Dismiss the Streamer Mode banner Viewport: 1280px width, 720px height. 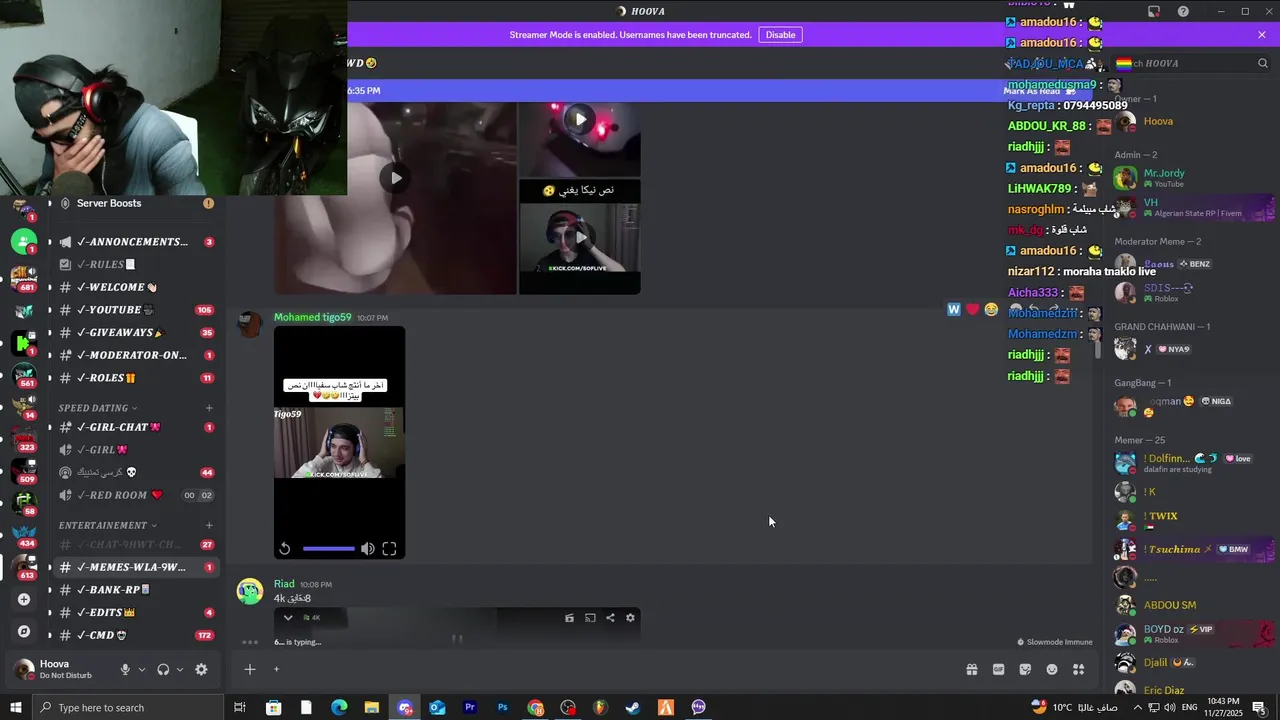[1262, 35]
